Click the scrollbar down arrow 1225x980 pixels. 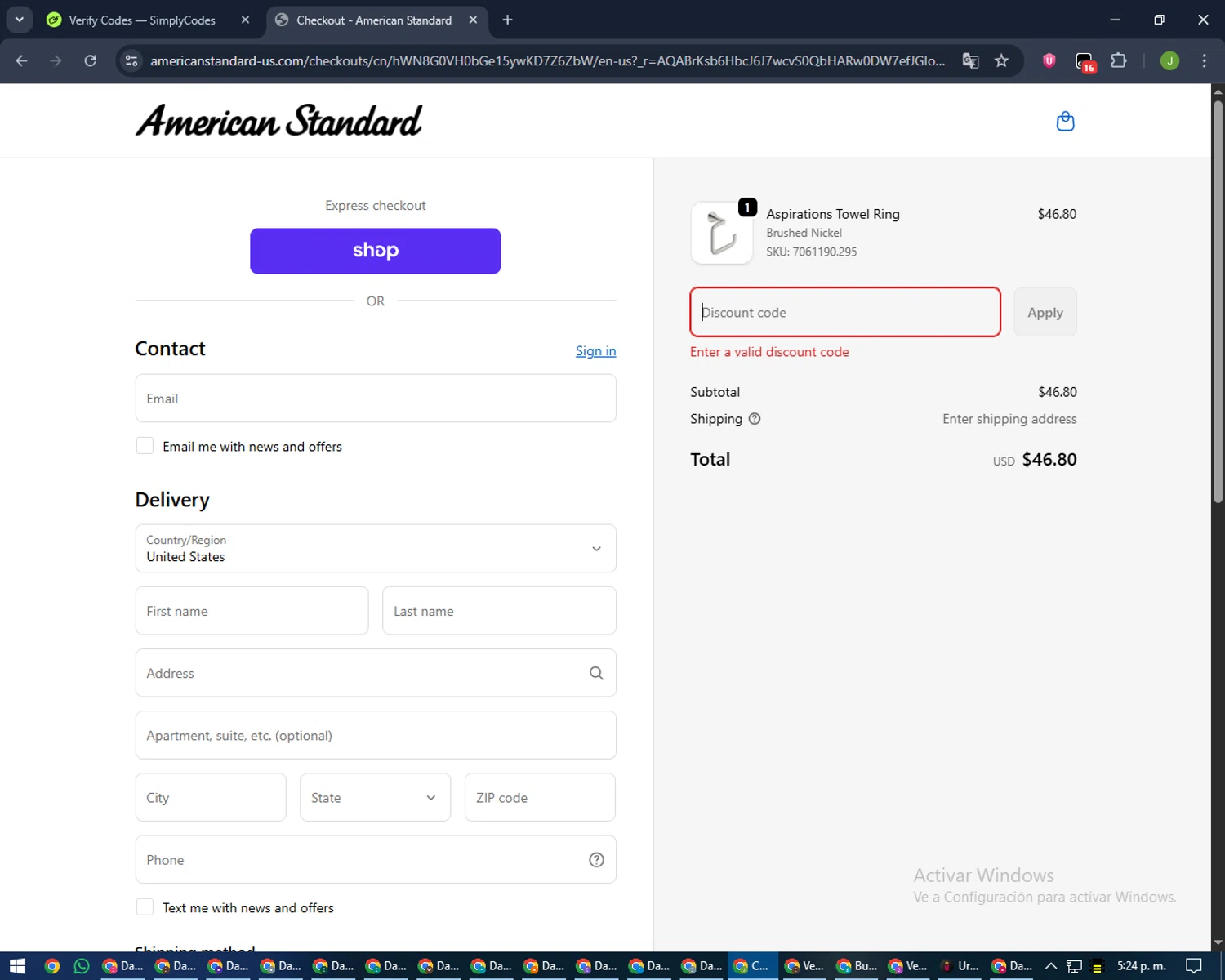(x=1218, y=943)
